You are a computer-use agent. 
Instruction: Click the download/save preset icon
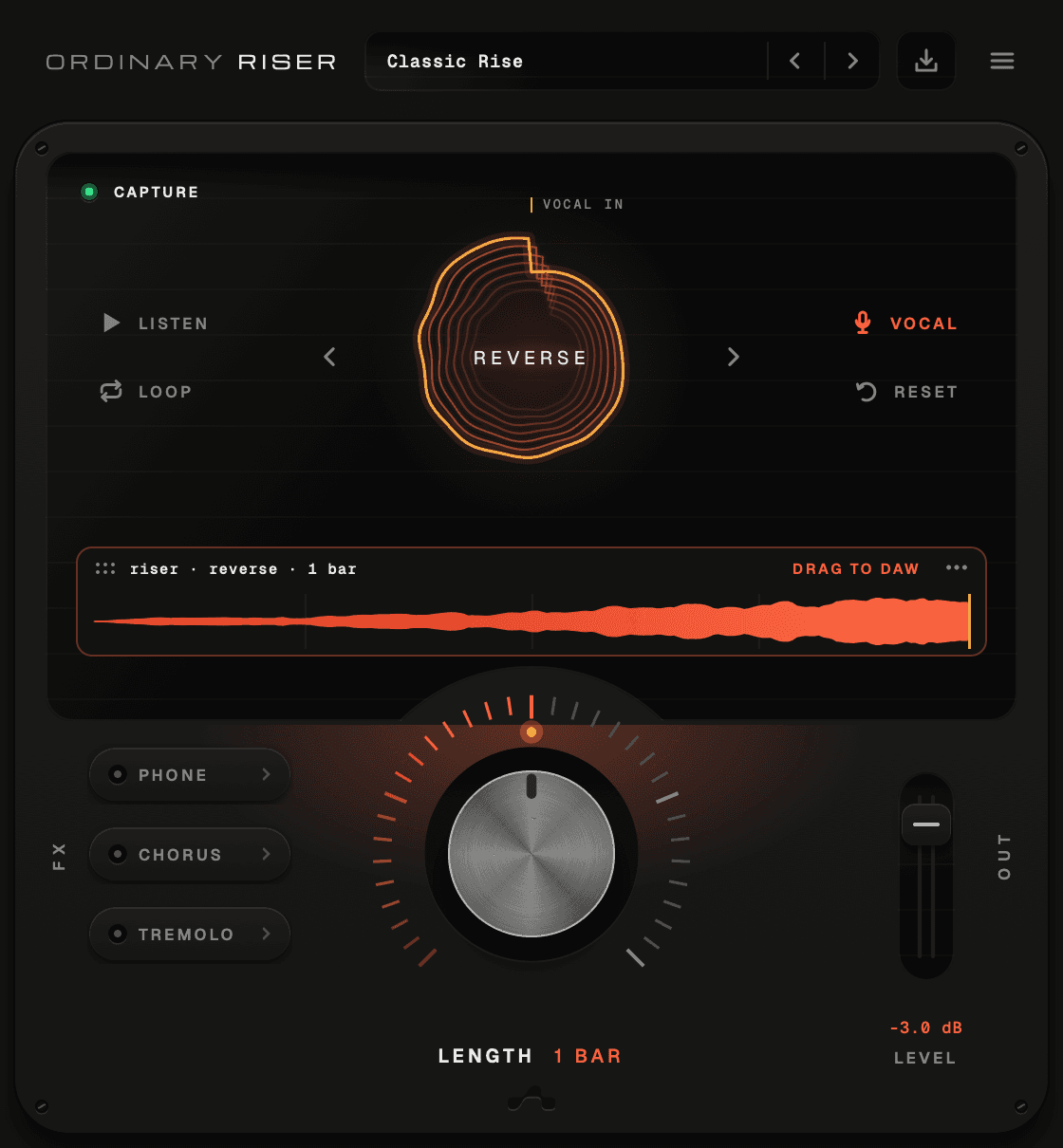(926, 62)
